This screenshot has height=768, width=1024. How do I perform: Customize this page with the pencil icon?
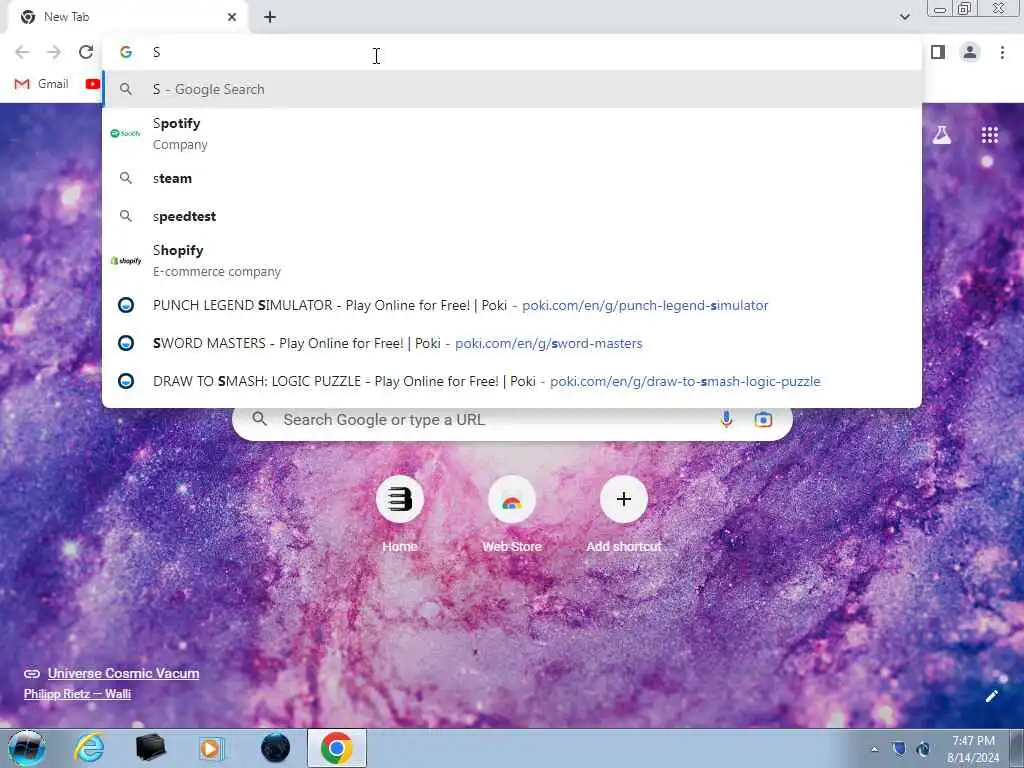click(x=991, y=696)
